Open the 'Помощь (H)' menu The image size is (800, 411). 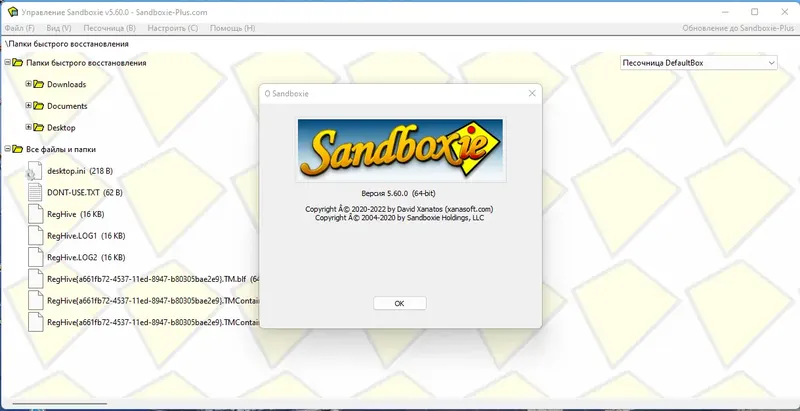click(x=233, y=29)
